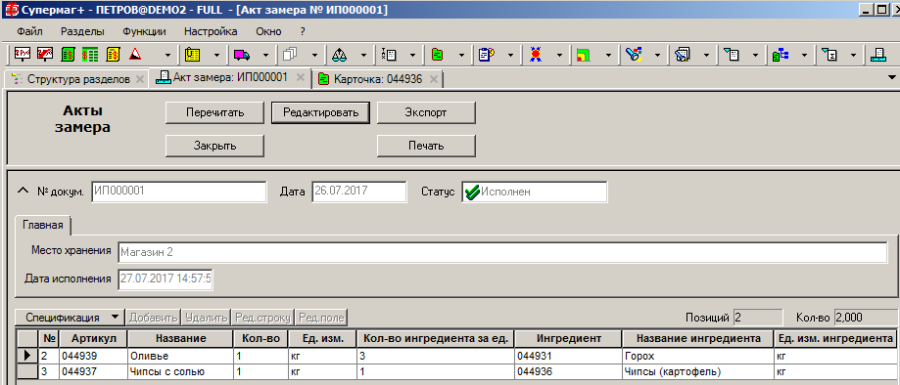Image resolution: width=900 pixels, height=385 pixels.
Task: Open dropdown arrow next to truck icon
Action: coord(266,55)
